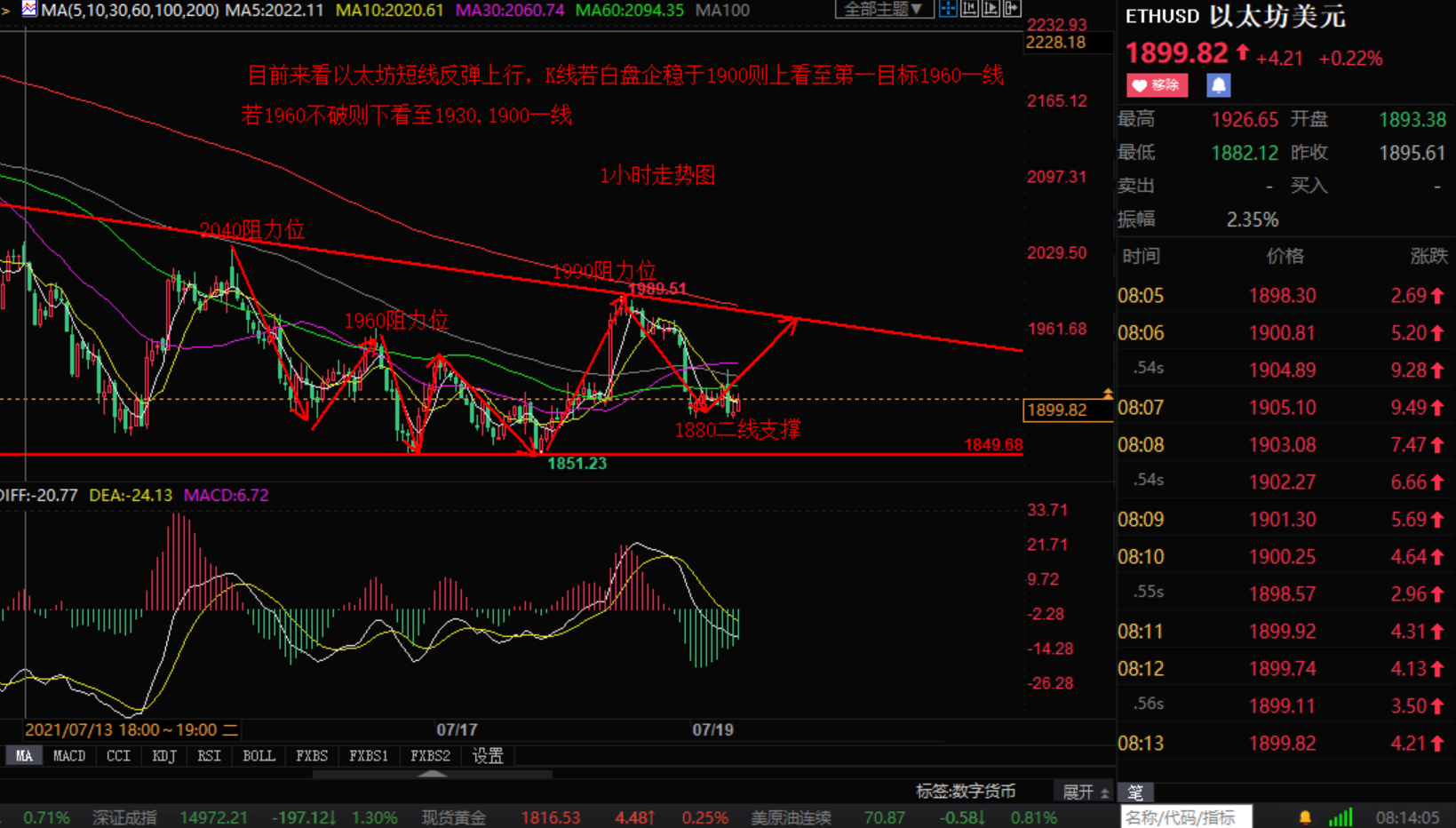
Task: Click the up triangle below indicator tabs
Action: click(433, 774)
